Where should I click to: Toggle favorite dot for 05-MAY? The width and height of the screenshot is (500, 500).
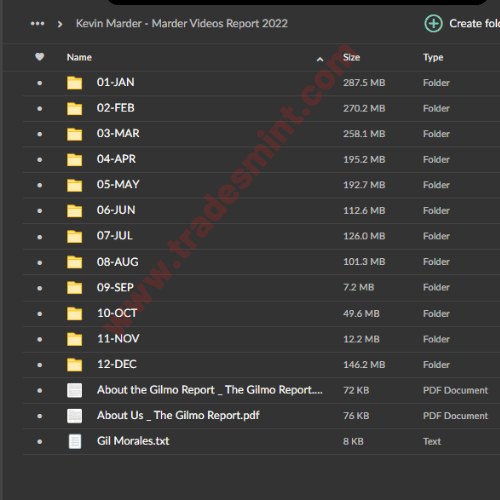point(40,185)
